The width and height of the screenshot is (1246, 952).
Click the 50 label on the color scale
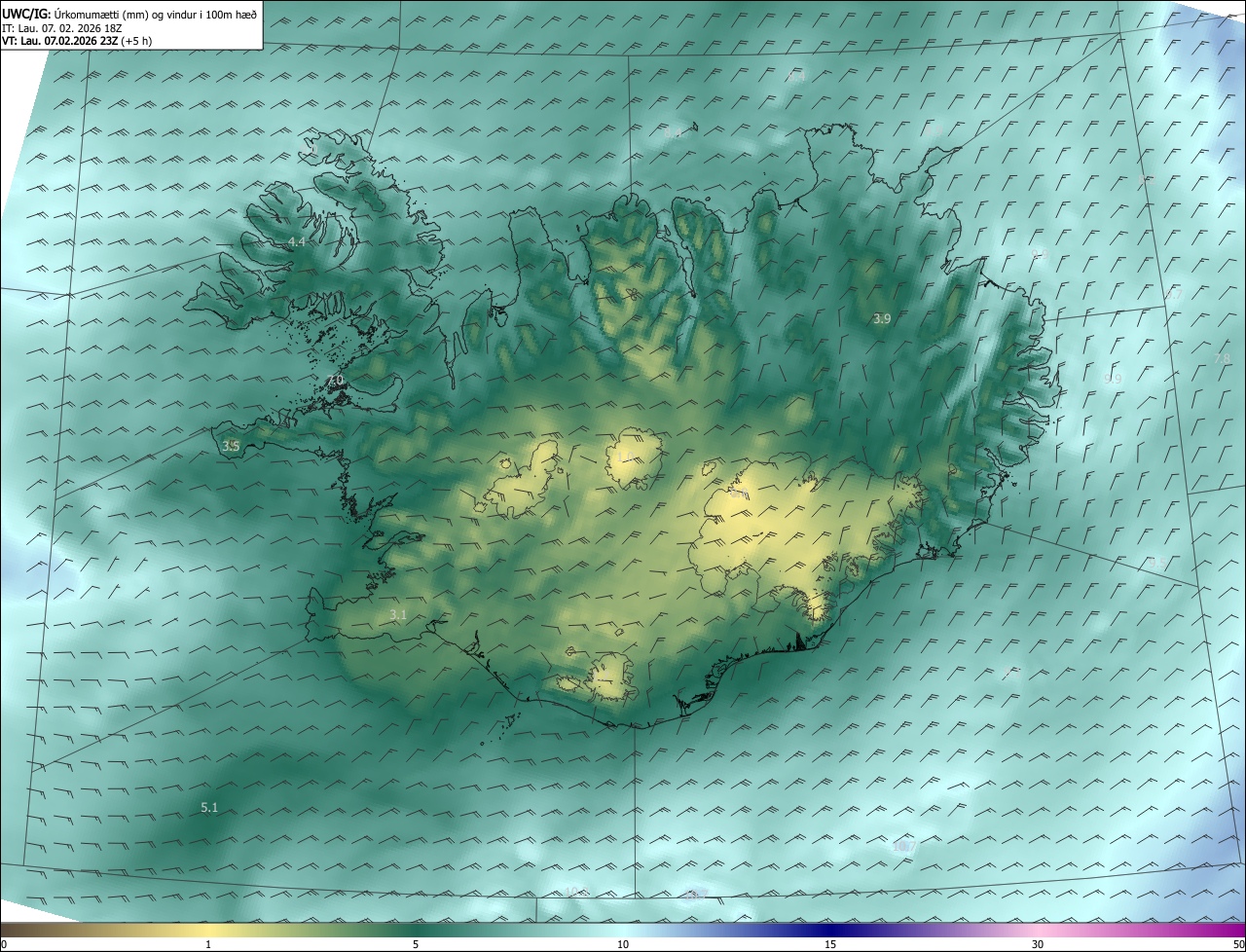click(1238, 944)
